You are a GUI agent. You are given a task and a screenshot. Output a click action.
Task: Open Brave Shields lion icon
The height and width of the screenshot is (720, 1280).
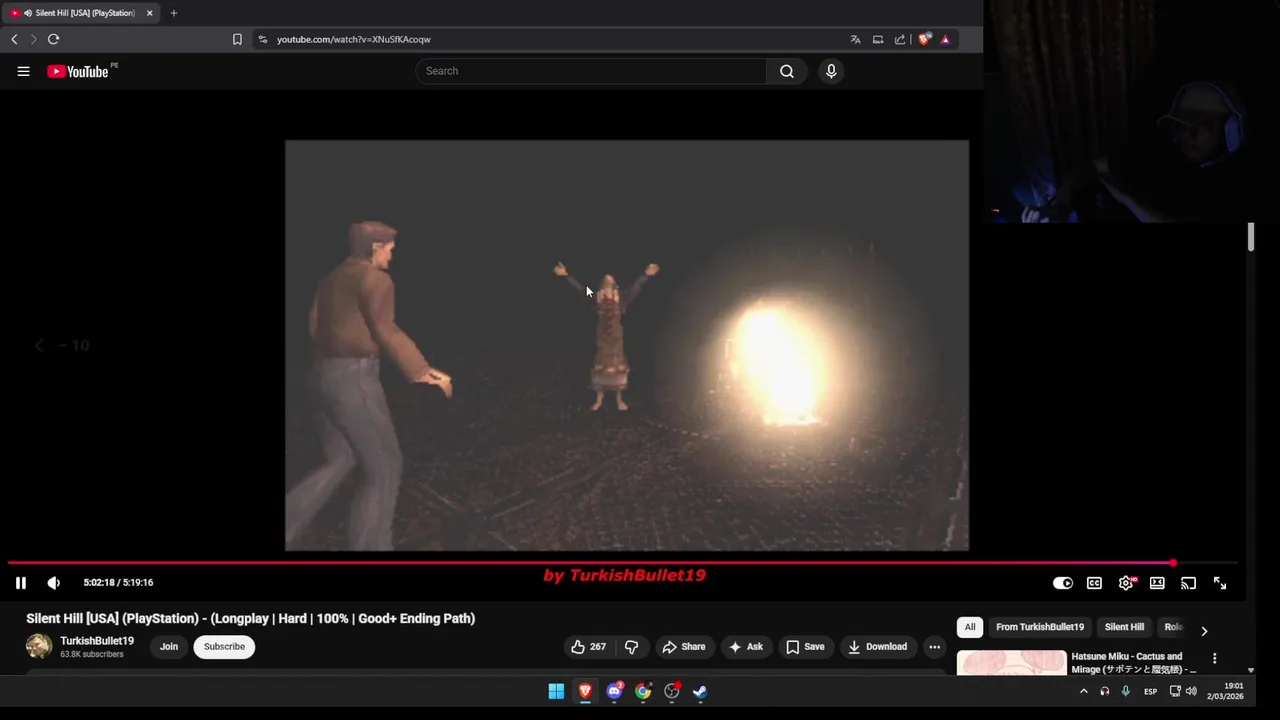(x=924, y=39)
